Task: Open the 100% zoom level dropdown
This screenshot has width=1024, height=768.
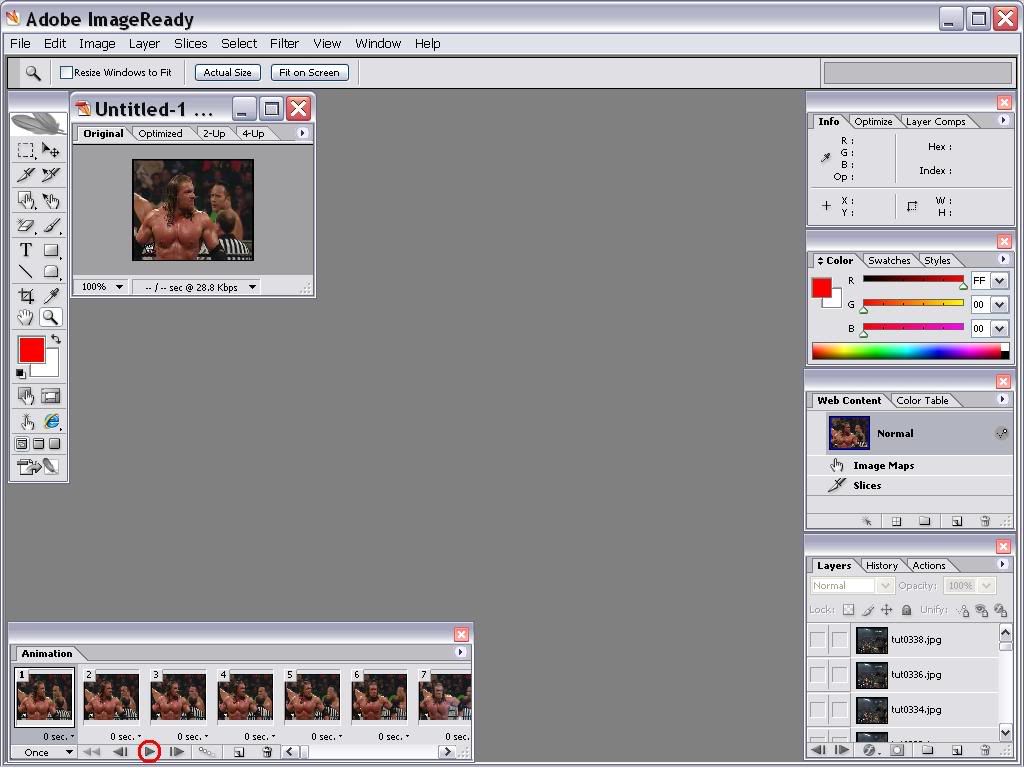Action: (x=102, y=287)
